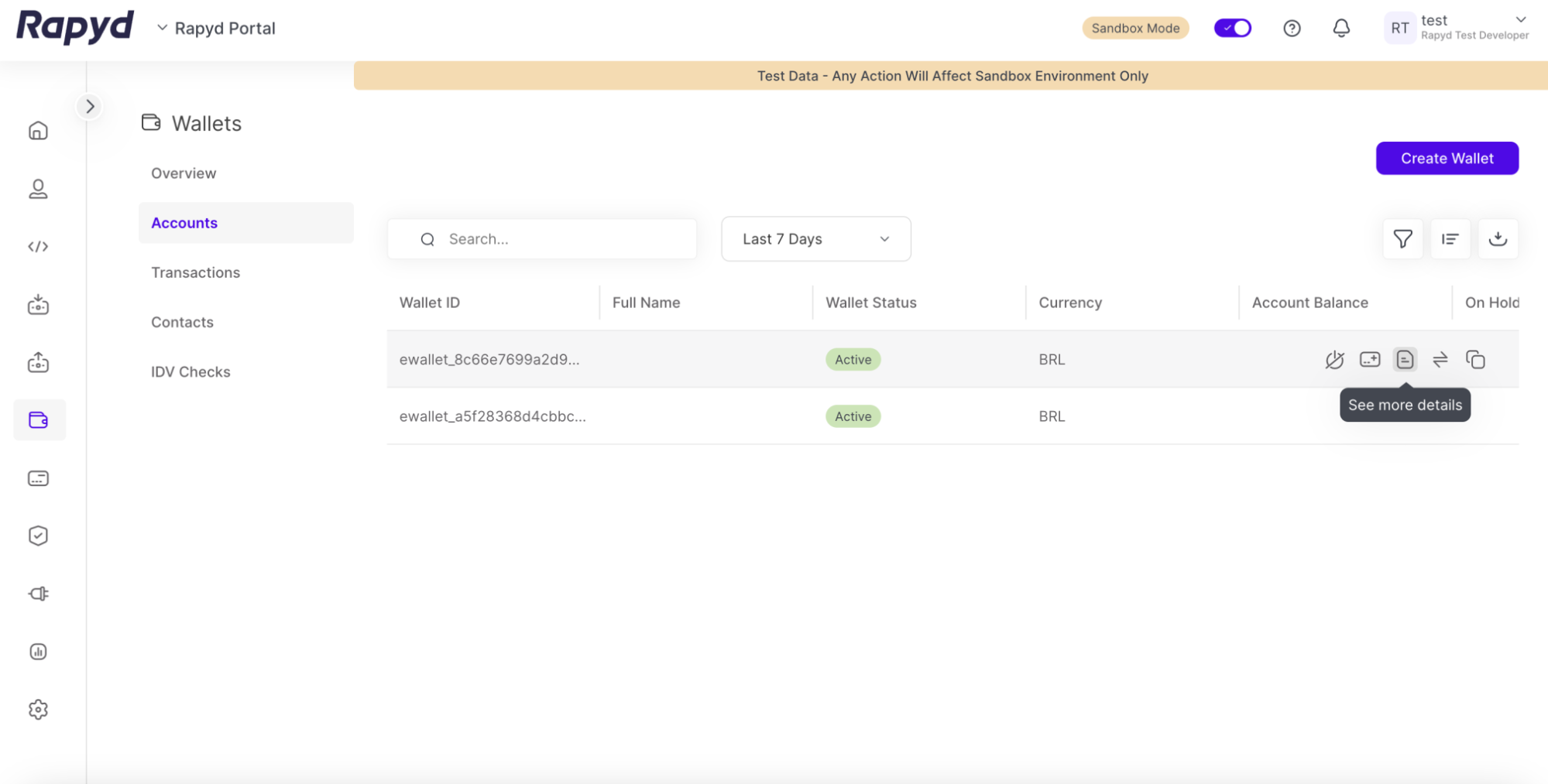Toggle the Sandbox Mode switch

click(1233, 29)
